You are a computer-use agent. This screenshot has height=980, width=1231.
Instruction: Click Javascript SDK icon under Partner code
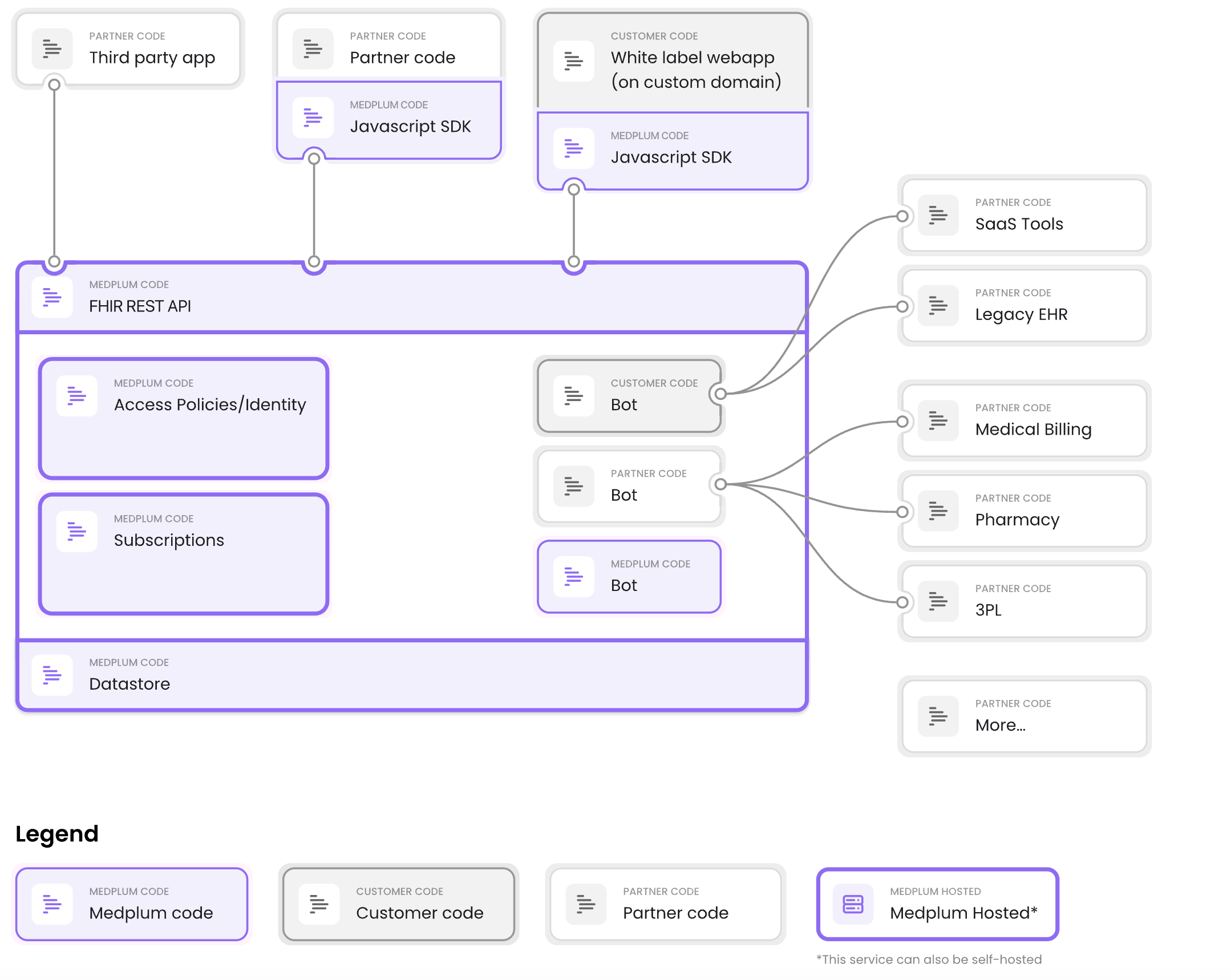coord(313,118)
